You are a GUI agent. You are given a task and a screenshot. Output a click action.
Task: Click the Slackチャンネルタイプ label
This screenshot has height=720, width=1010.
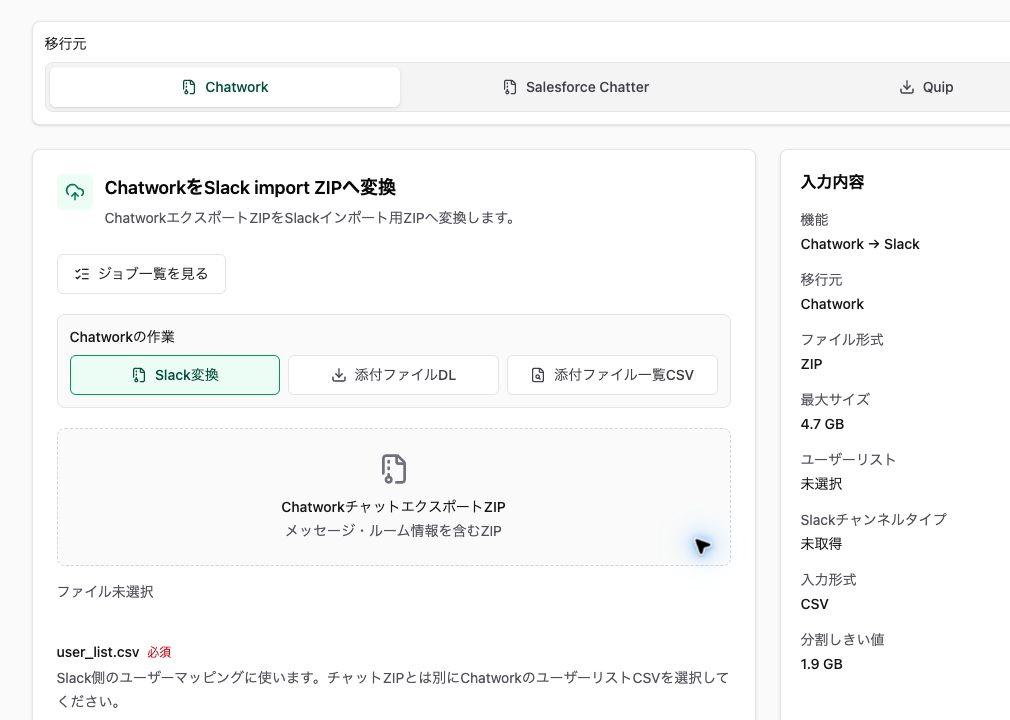(873, 519)
